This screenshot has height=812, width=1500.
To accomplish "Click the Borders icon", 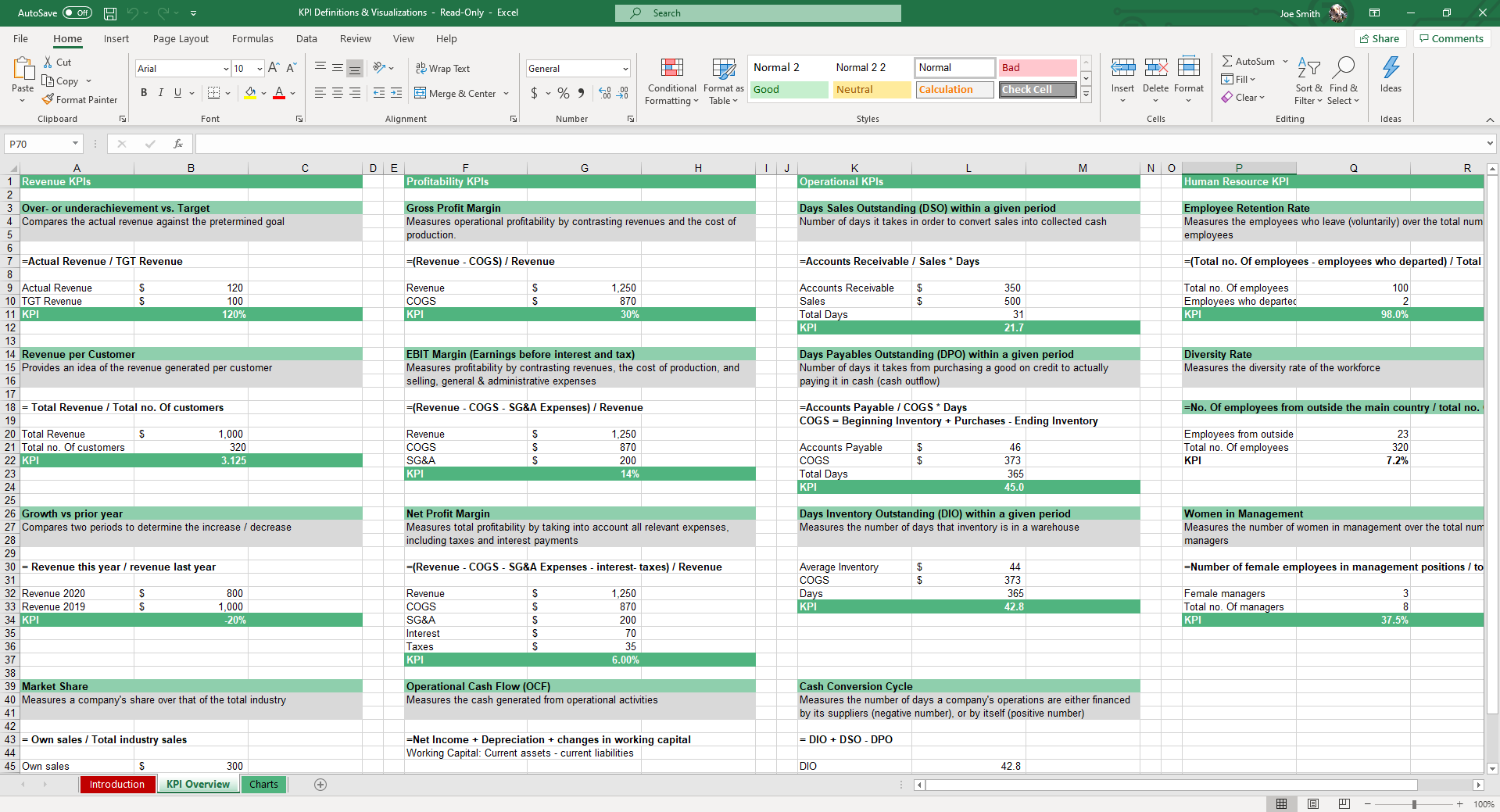I will click(x=213, y=93).
